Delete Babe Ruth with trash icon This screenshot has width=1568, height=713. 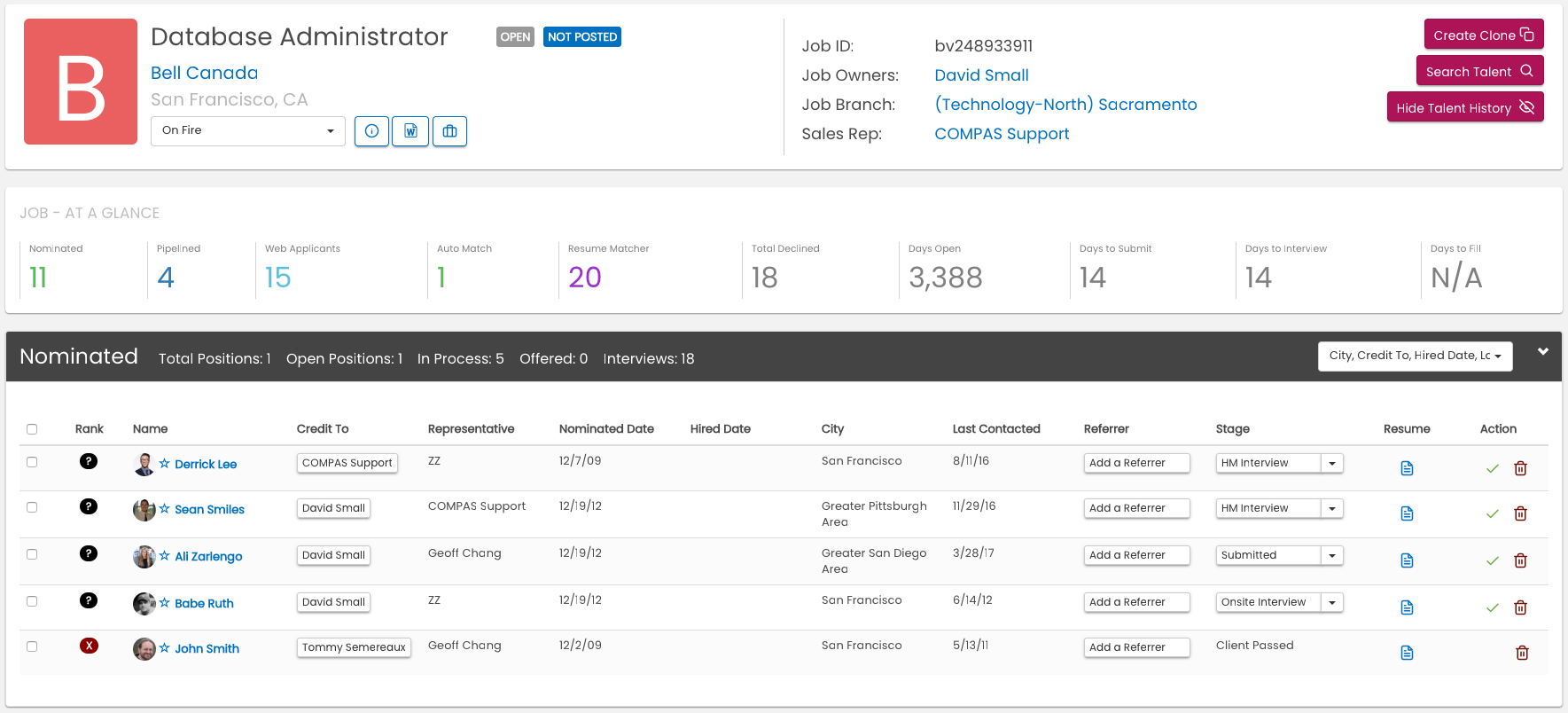pos(1521,607)
